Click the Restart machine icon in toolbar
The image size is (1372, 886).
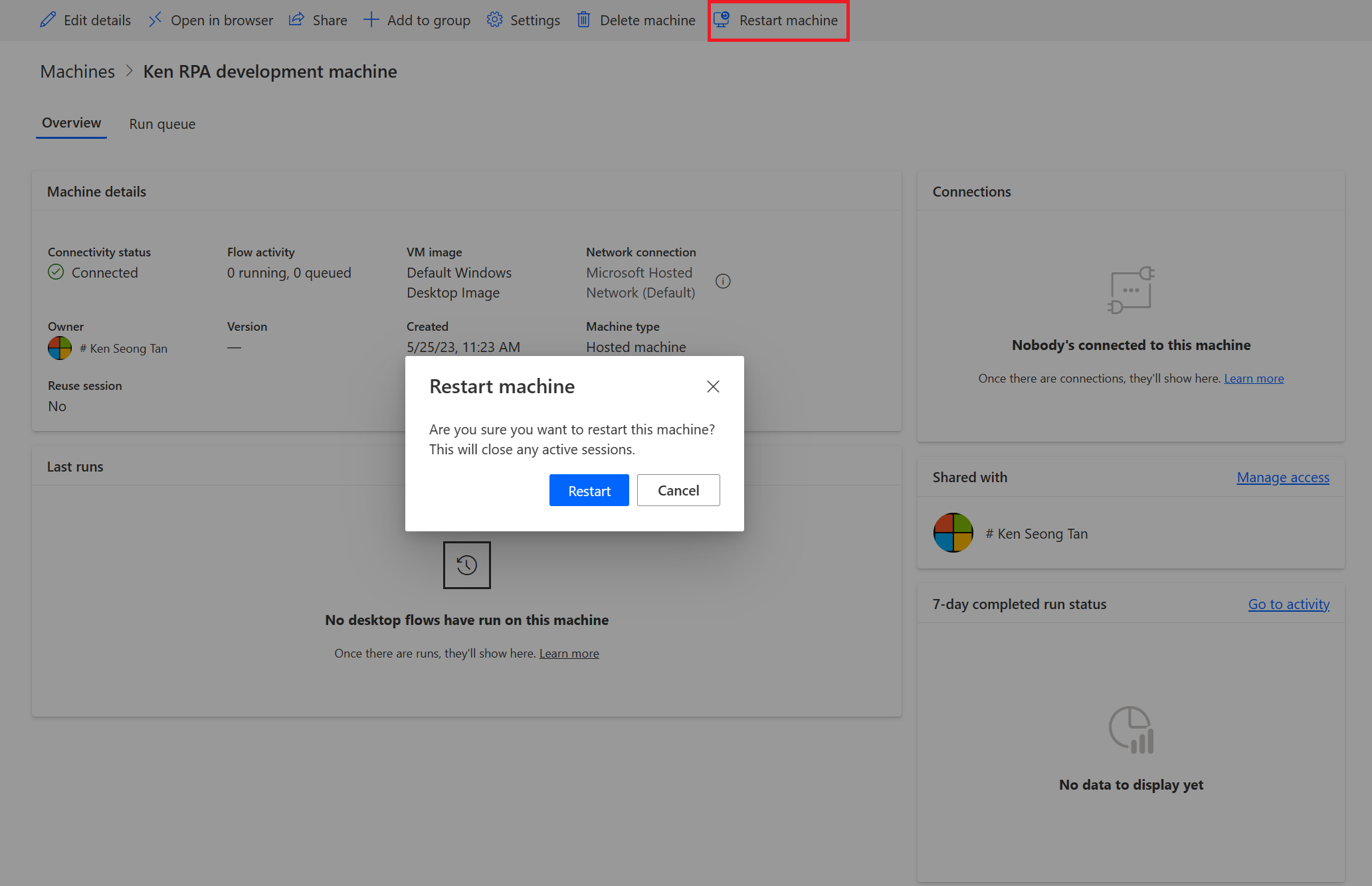coord(721,20)
